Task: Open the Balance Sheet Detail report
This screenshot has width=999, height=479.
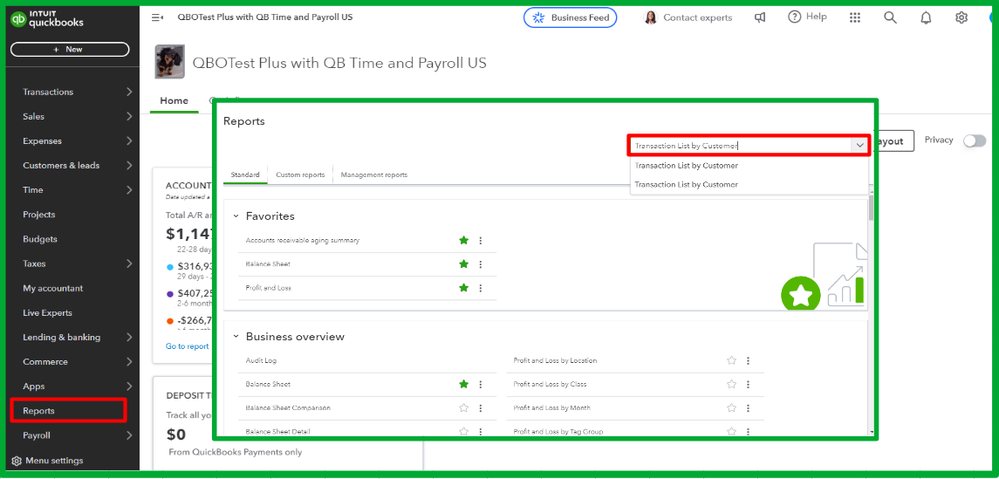Action: [x=278, y=431]
